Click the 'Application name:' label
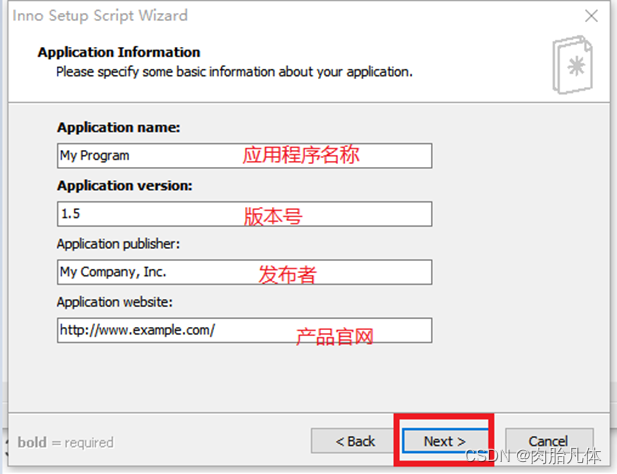 [x=118, y=127]
